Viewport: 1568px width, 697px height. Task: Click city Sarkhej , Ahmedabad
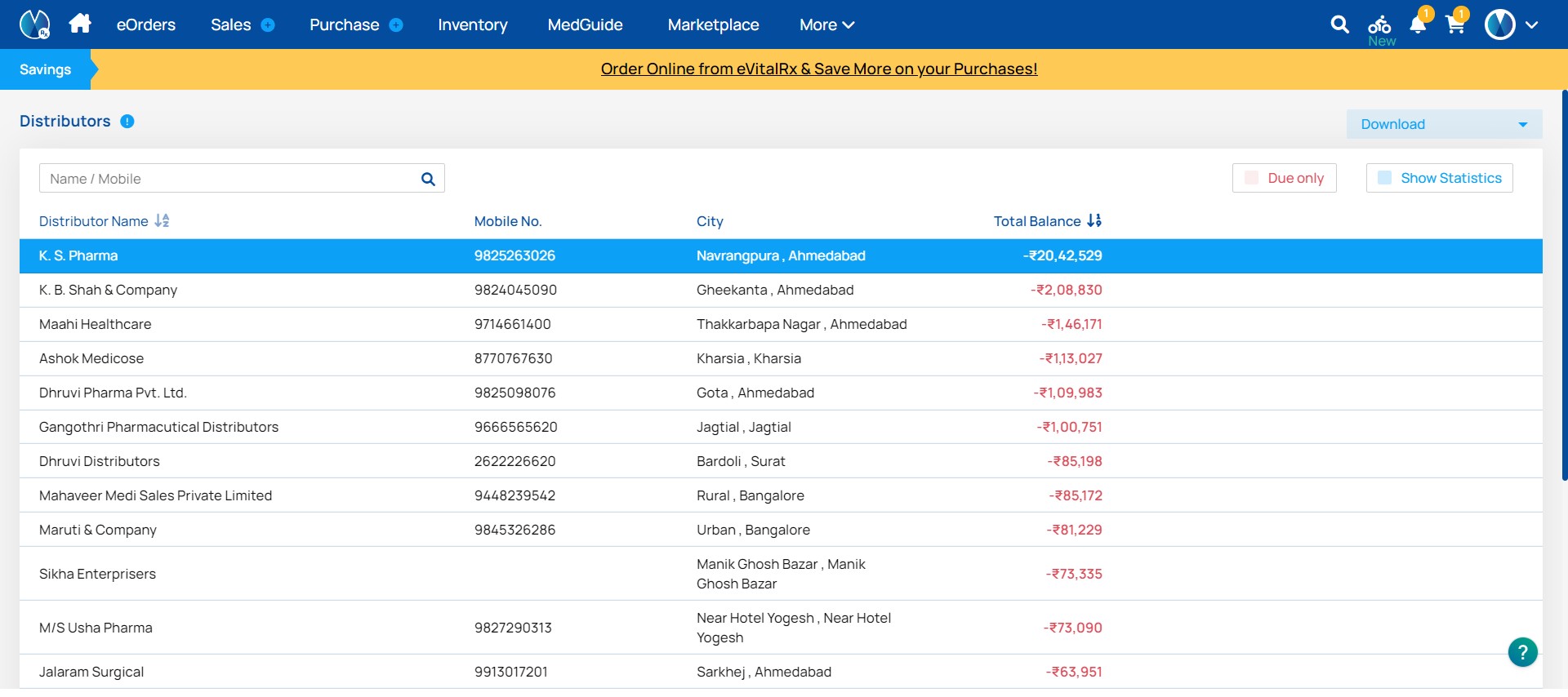[764, 672]
